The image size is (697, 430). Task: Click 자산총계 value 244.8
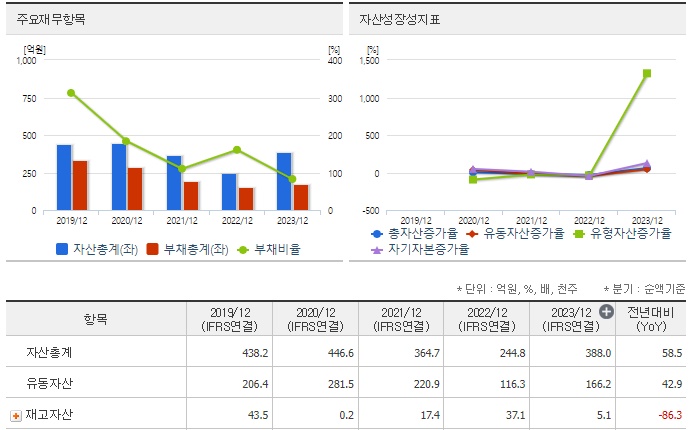[x=513, y=353]
